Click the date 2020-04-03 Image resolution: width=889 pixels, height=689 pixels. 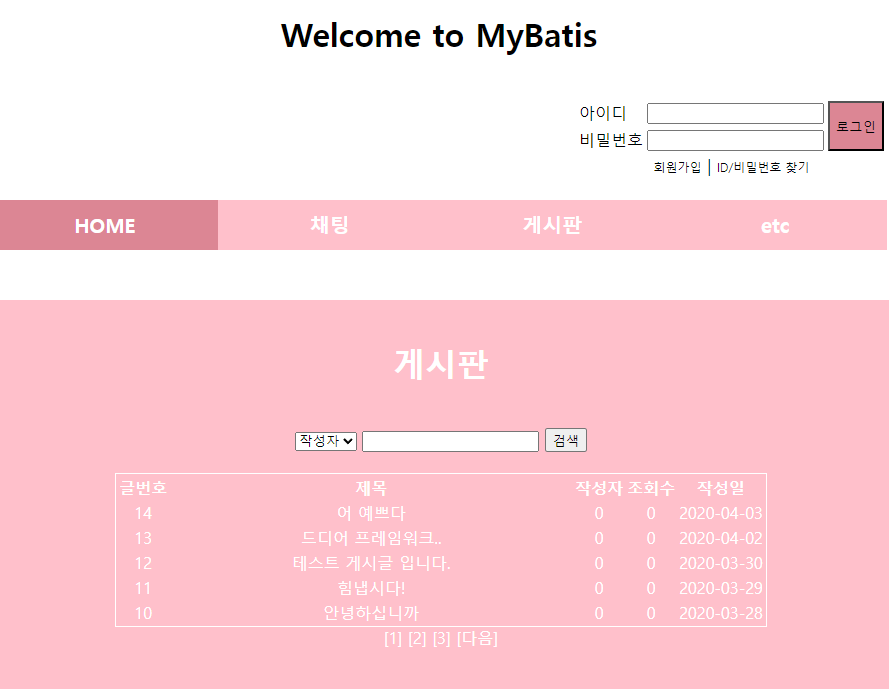click(x=721, y=513)
